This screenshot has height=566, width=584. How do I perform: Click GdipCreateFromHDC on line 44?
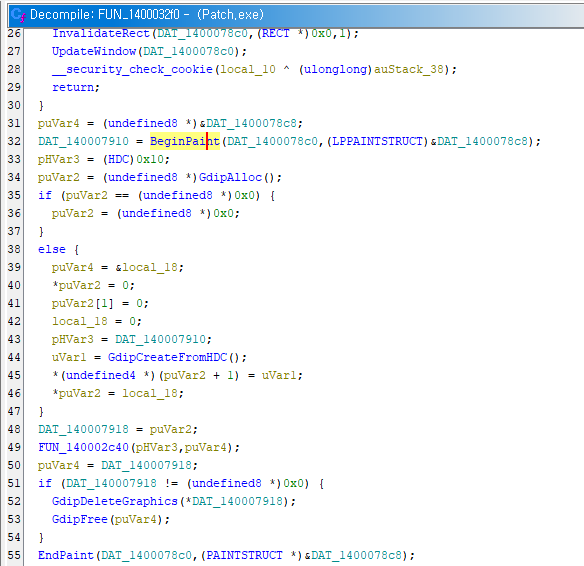(x=168, y=357)
